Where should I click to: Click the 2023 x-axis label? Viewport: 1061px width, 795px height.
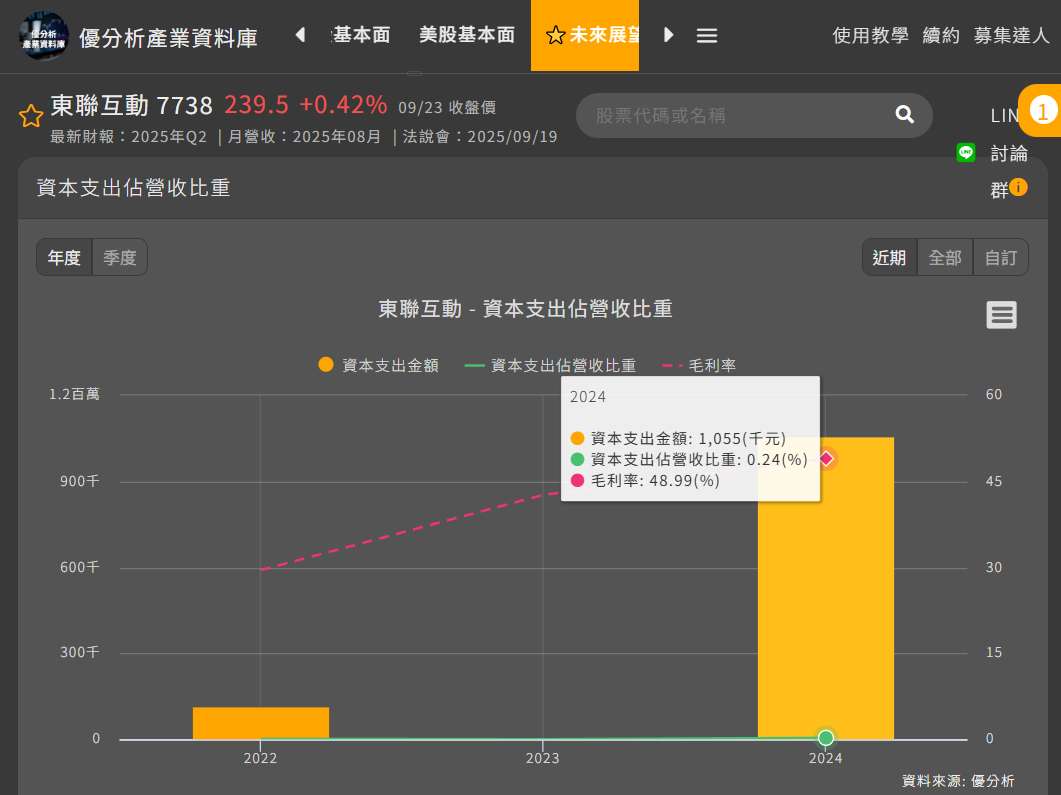[x=543, y=758]
